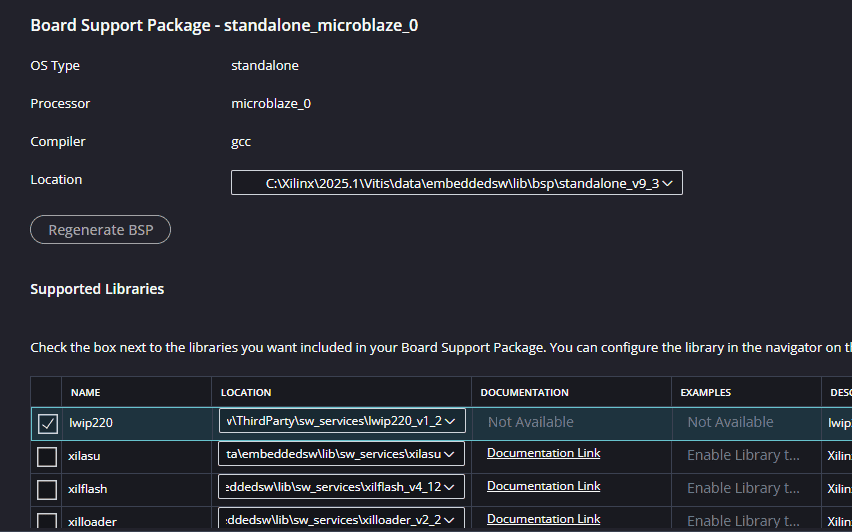
Task: Uncheck the lwip220 library checkbox
Action: pos(47,424)
